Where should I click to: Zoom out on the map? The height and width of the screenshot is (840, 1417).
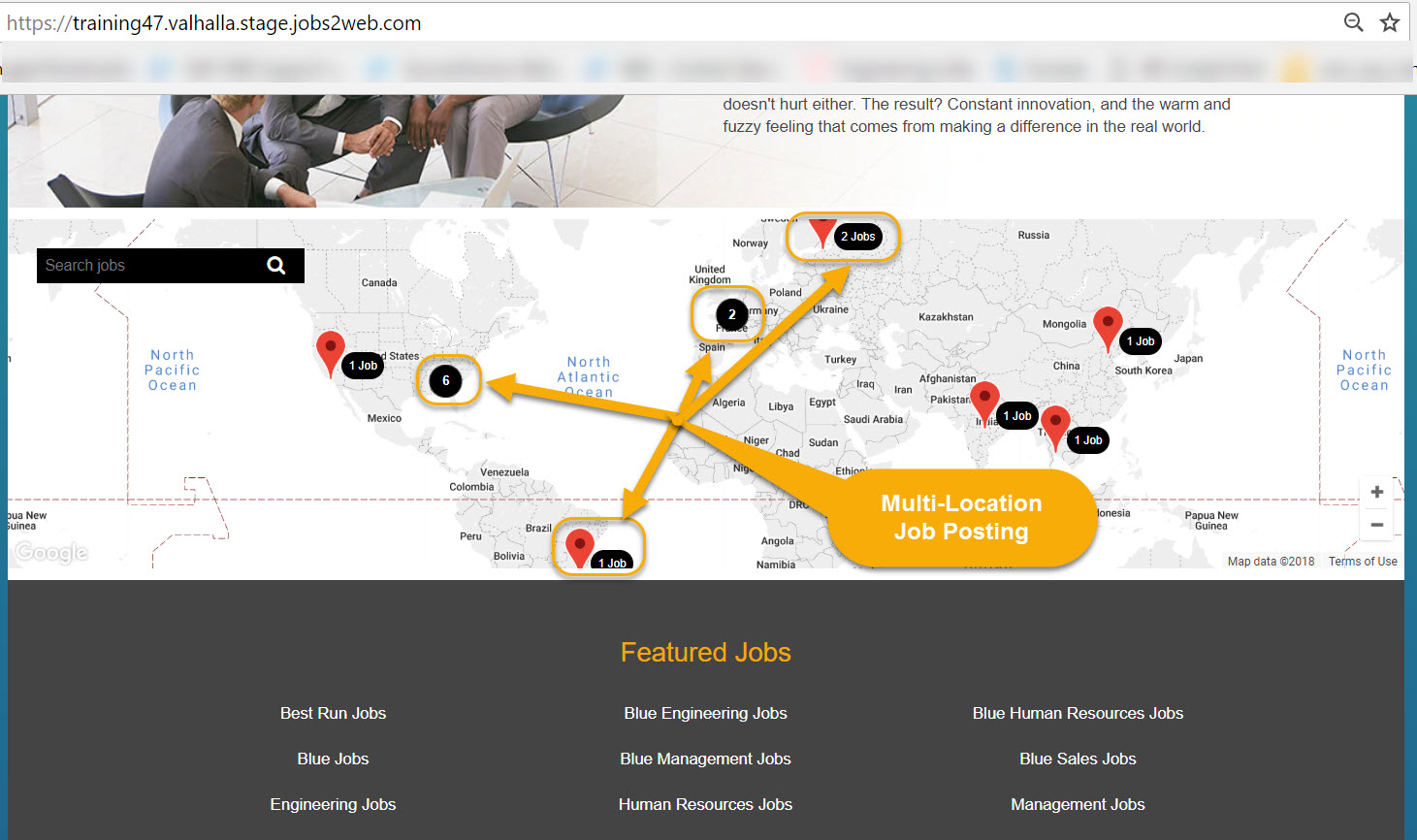click(1377, 525)
